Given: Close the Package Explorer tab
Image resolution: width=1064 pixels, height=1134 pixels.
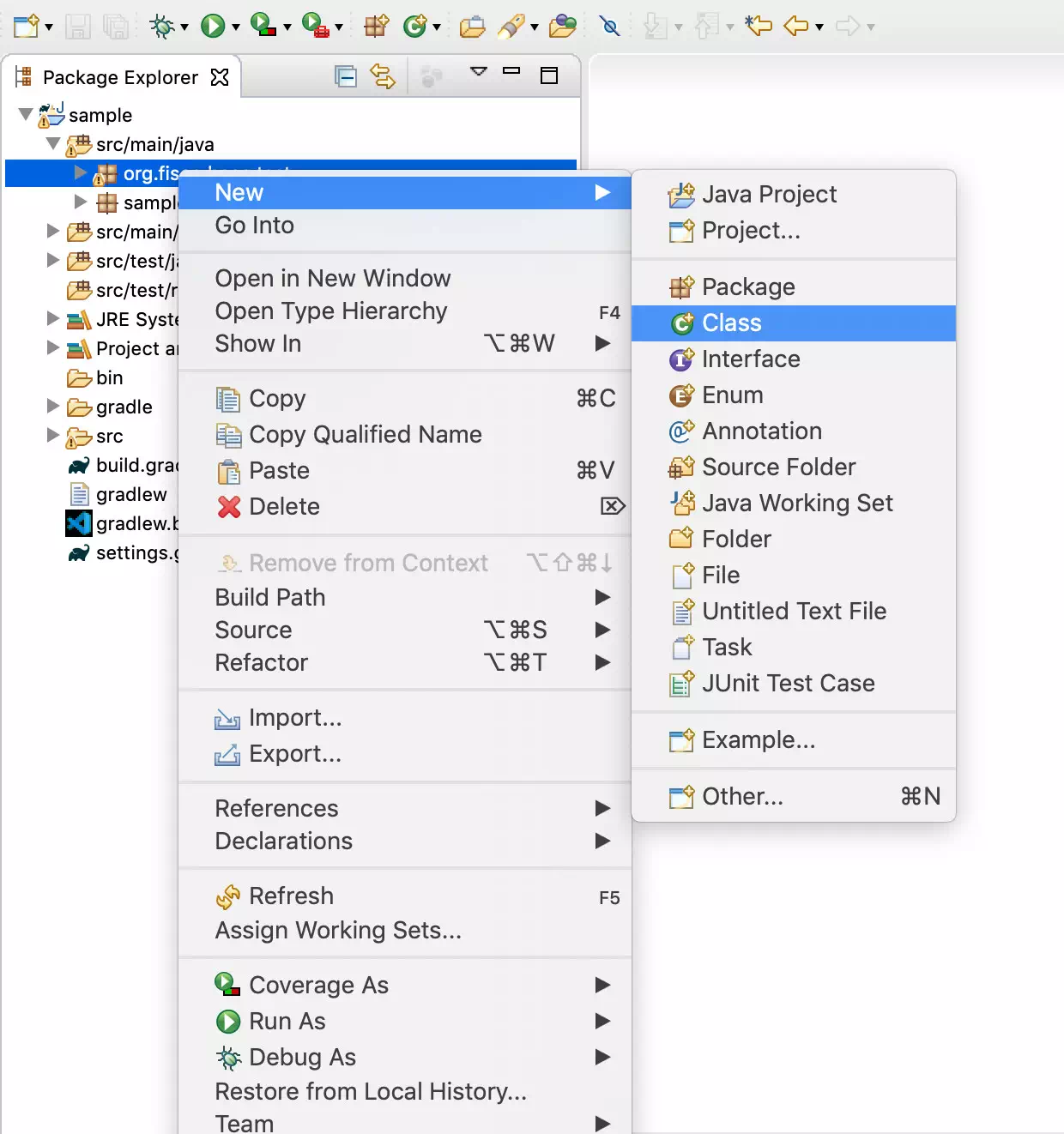Looking at the screenshot, I should click(220, 77).
